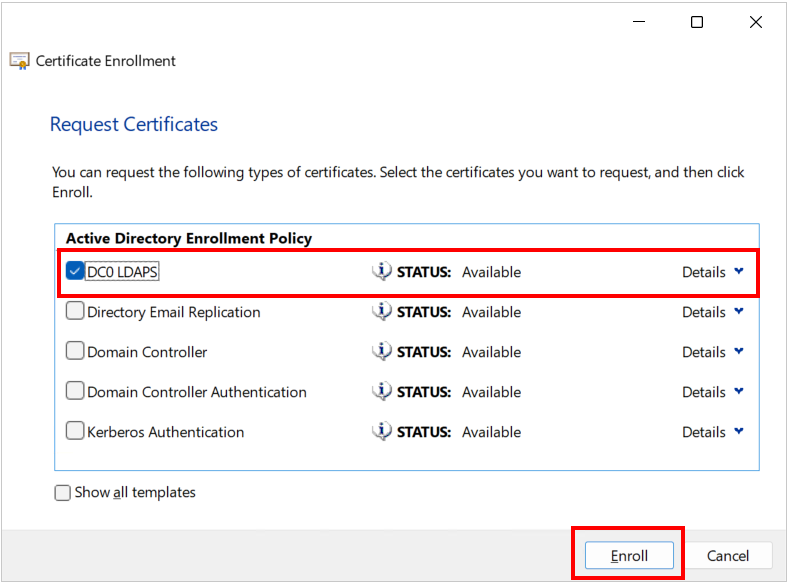Click the Kerberos Authentication status info icon
Image resolution: width=791 pixels, height=588 pixels.
(x=382, y=432)
